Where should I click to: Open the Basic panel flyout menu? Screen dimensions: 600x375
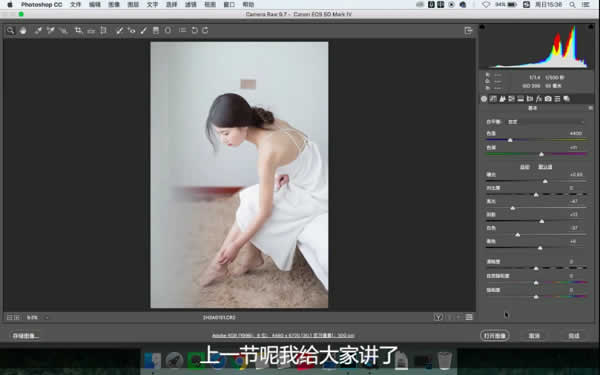[590, 108]
